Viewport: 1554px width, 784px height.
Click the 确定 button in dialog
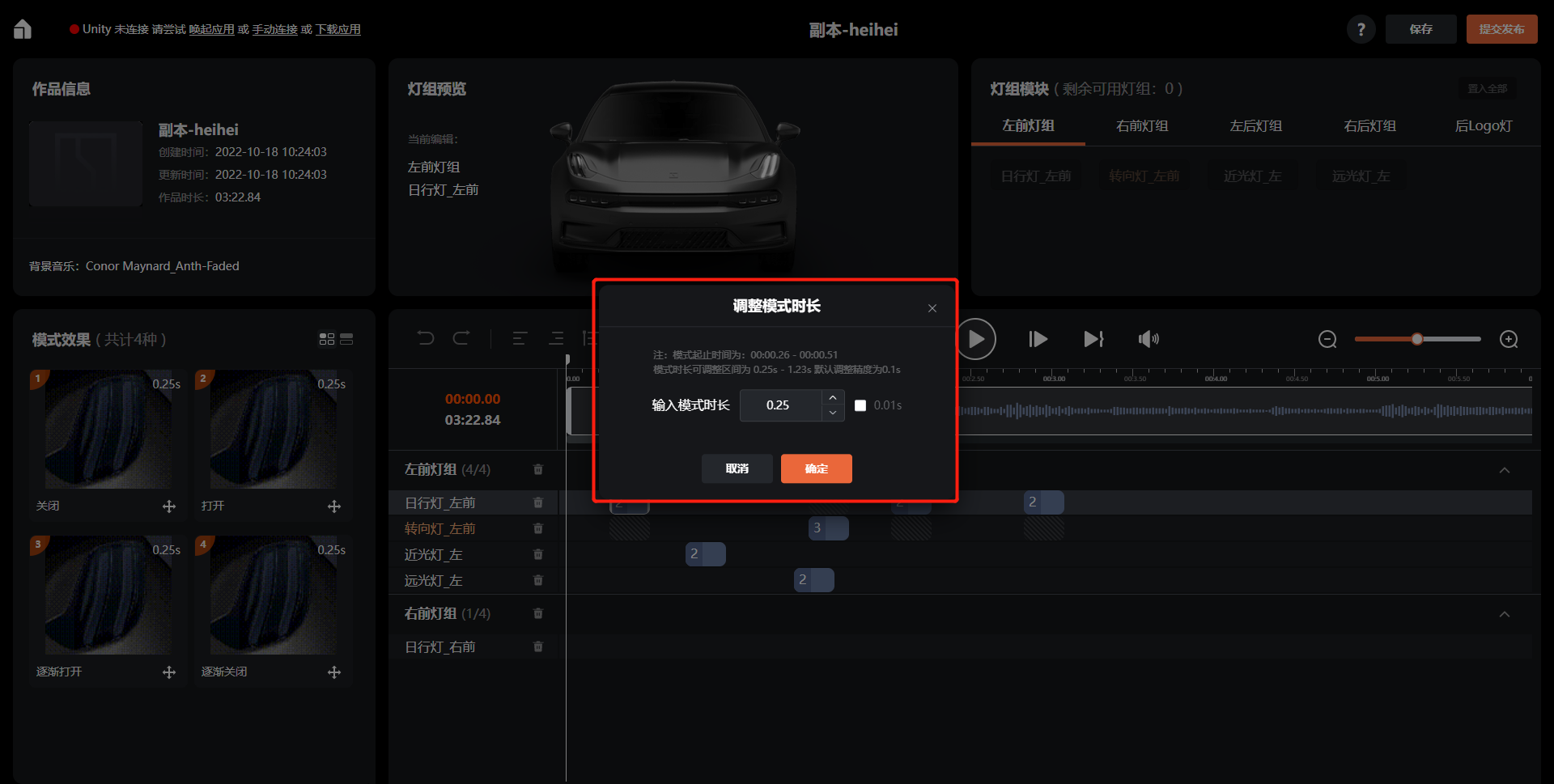[x=816, y=468]
